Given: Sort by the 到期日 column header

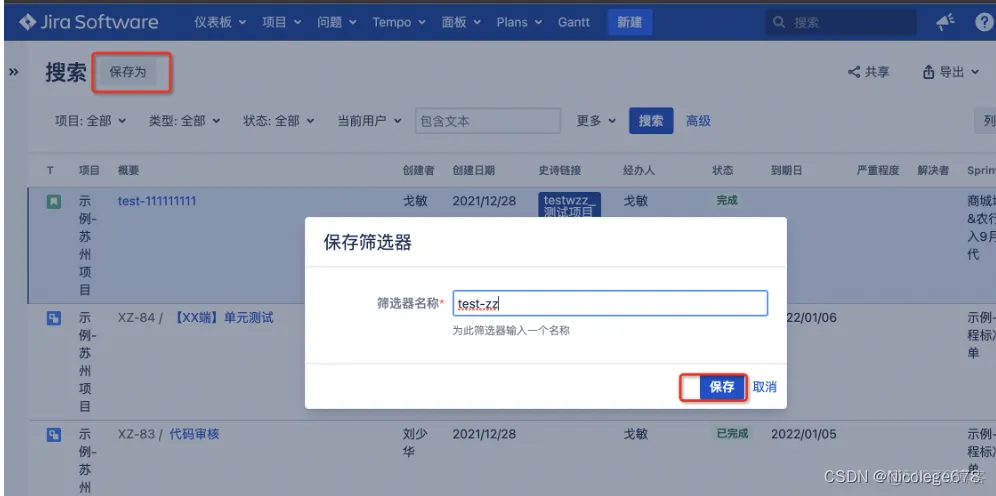Looking at the screenshot, I should point(786,170).
